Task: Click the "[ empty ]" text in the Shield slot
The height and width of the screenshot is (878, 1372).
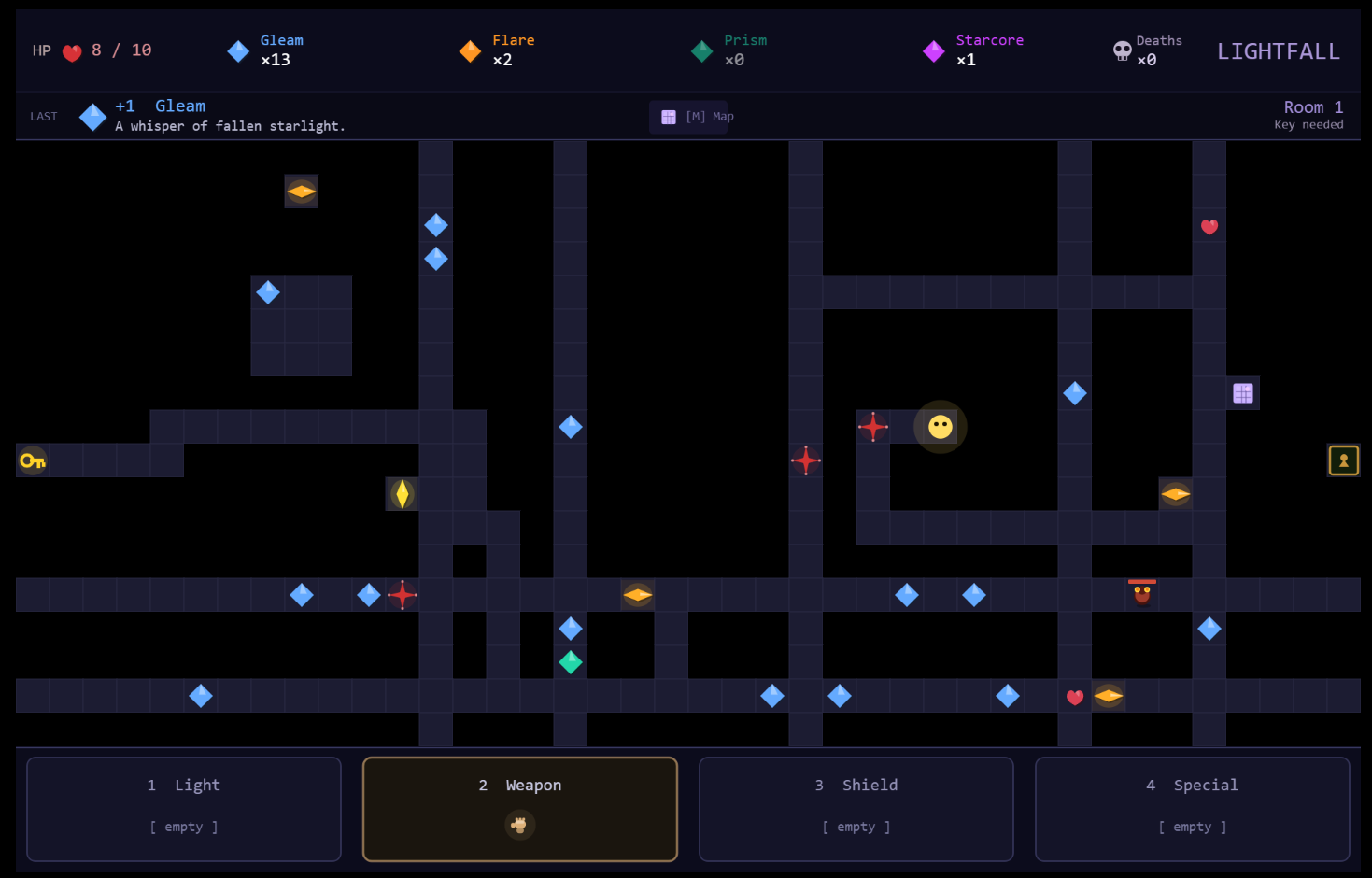Action: coord(856,827)
